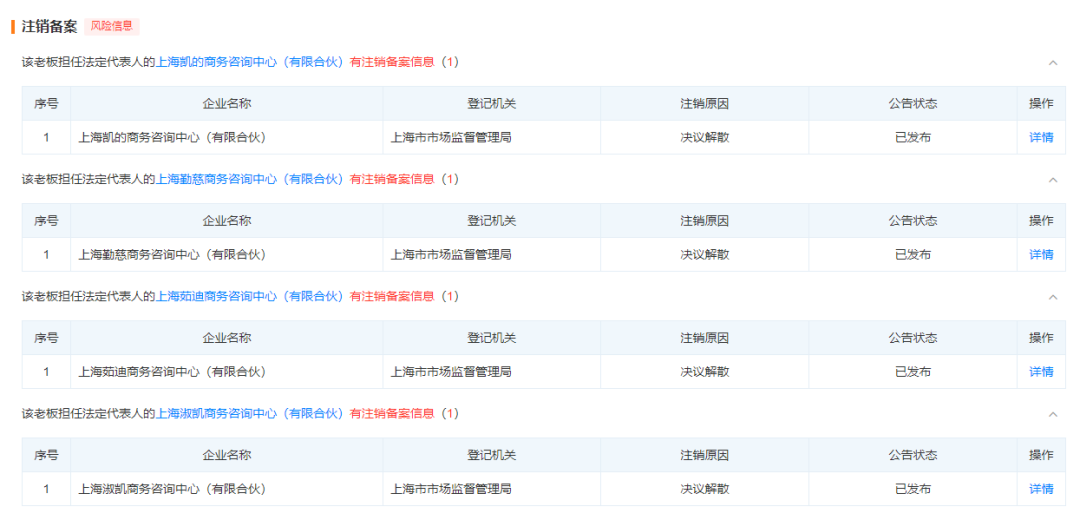Click 已发布 status in the 上海淑凯 row
Viewport: 1080px width, 520px height.
[913, 488]
